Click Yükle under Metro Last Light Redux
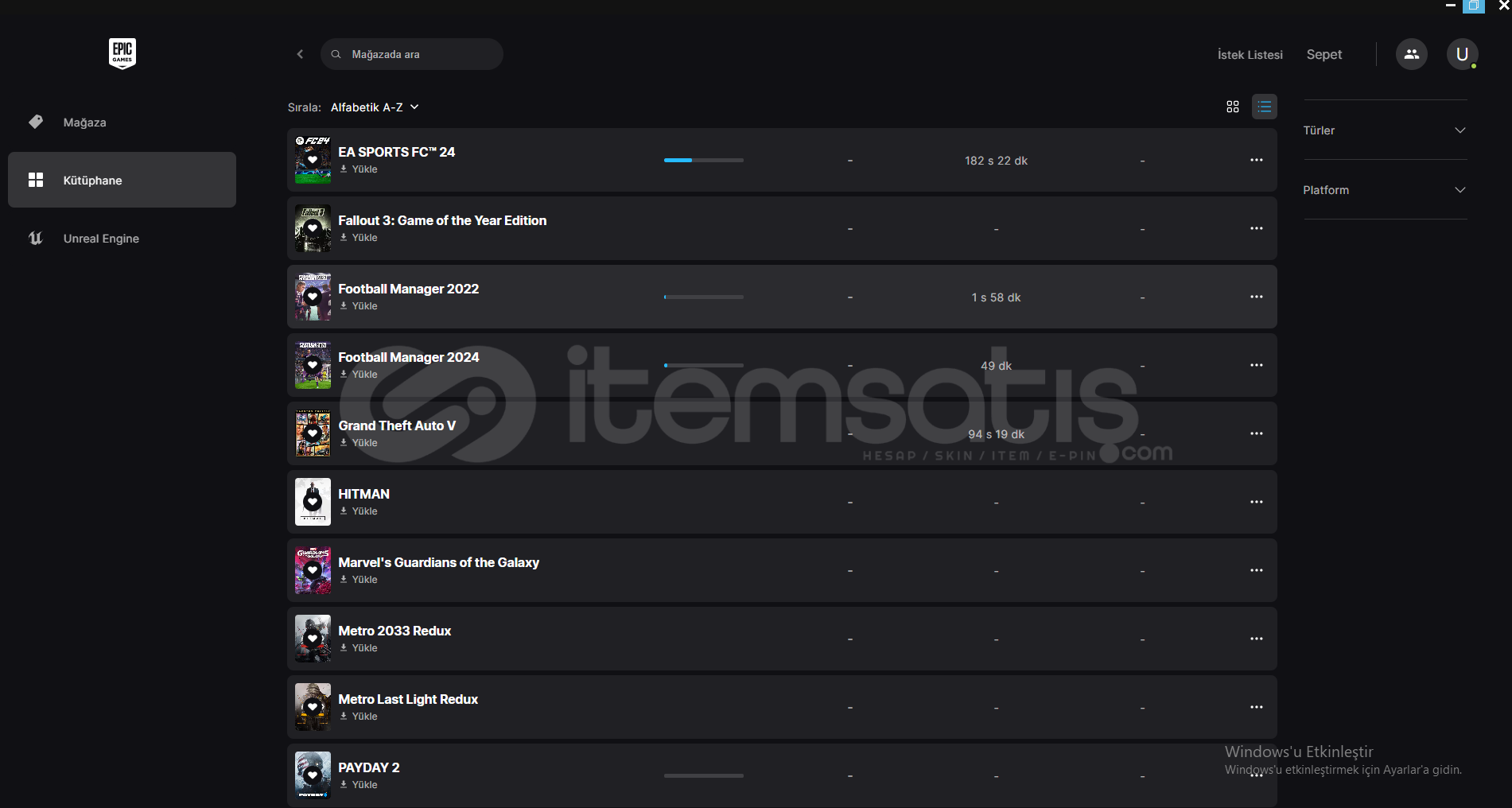This screenshot has width=1512, height=808. coord(359,717)
